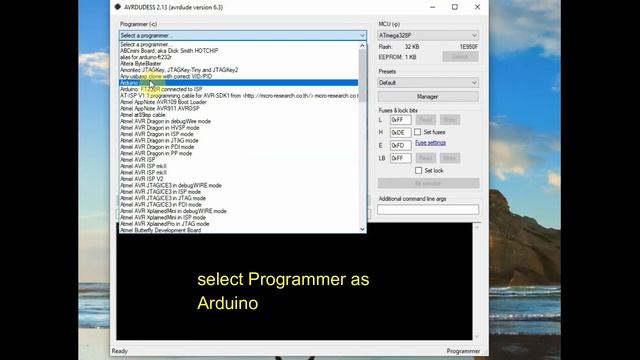Click the Bit selector button
Viewport: 640px width, 360px height.
click(428, 183)
